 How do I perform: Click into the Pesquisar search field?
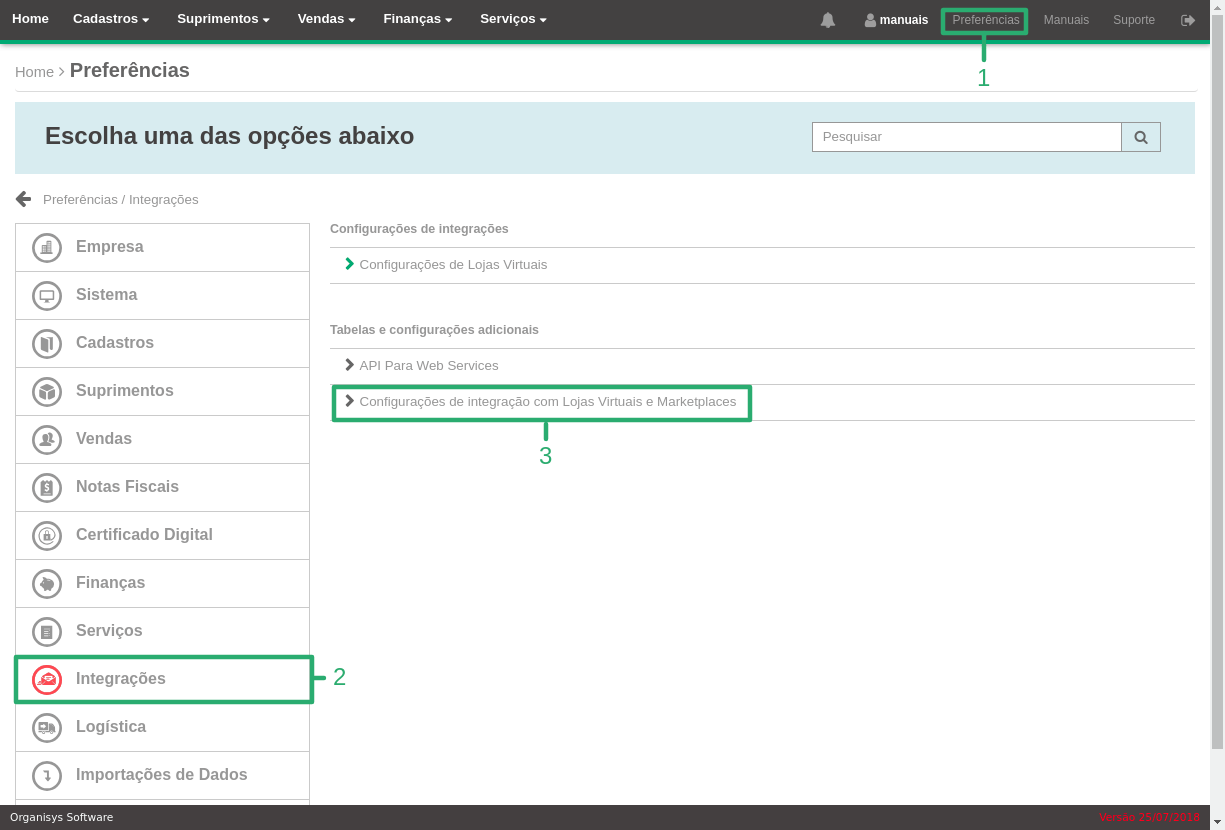(x=966, y=137)
